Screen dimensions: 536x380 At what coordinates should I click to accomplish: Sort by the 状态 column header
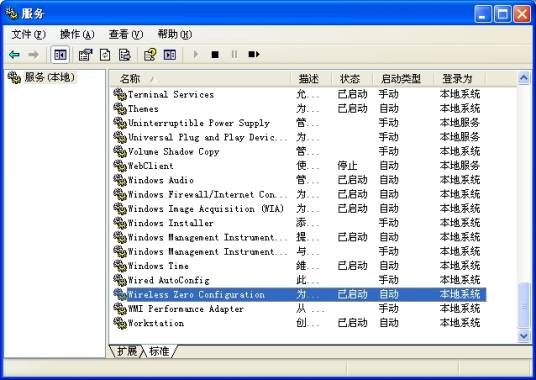click(x=352, y=79)
